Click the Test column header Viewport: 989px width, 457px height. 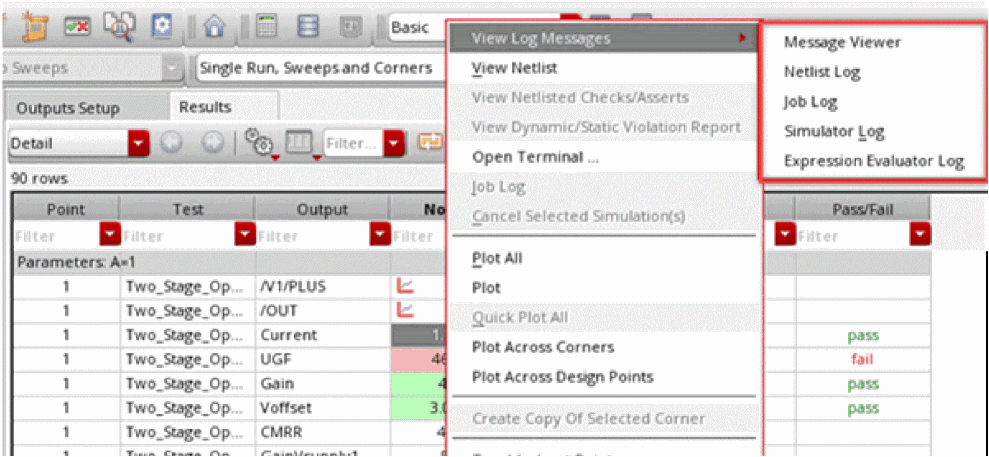(x=187, y=208)
